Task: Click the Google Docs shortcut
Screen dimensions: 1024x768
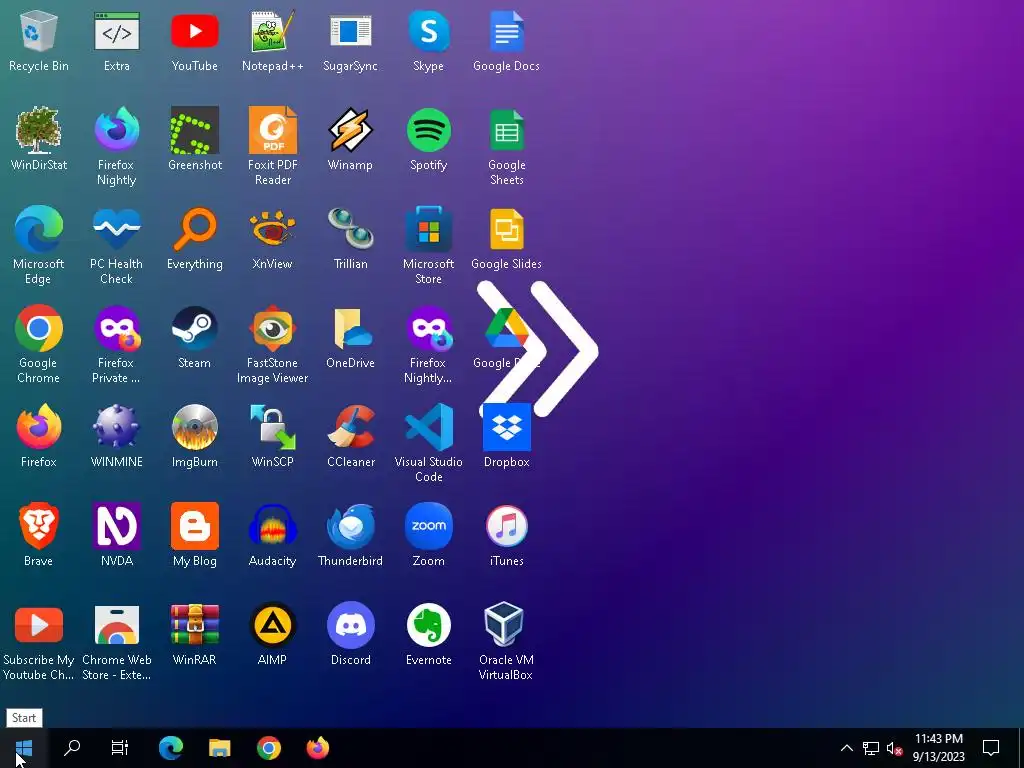Action: tap(507, 31)
